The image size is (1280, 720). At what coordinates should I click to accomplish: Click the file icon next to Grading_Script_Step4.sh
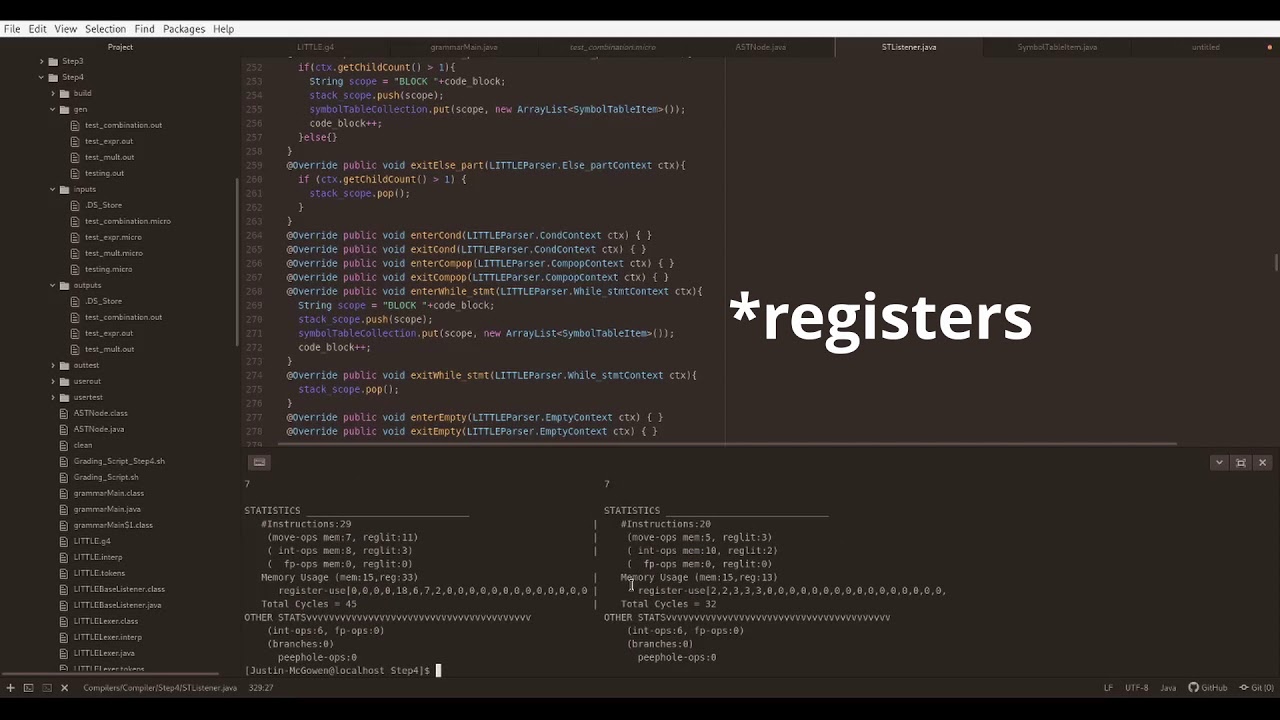coord(64,461)
